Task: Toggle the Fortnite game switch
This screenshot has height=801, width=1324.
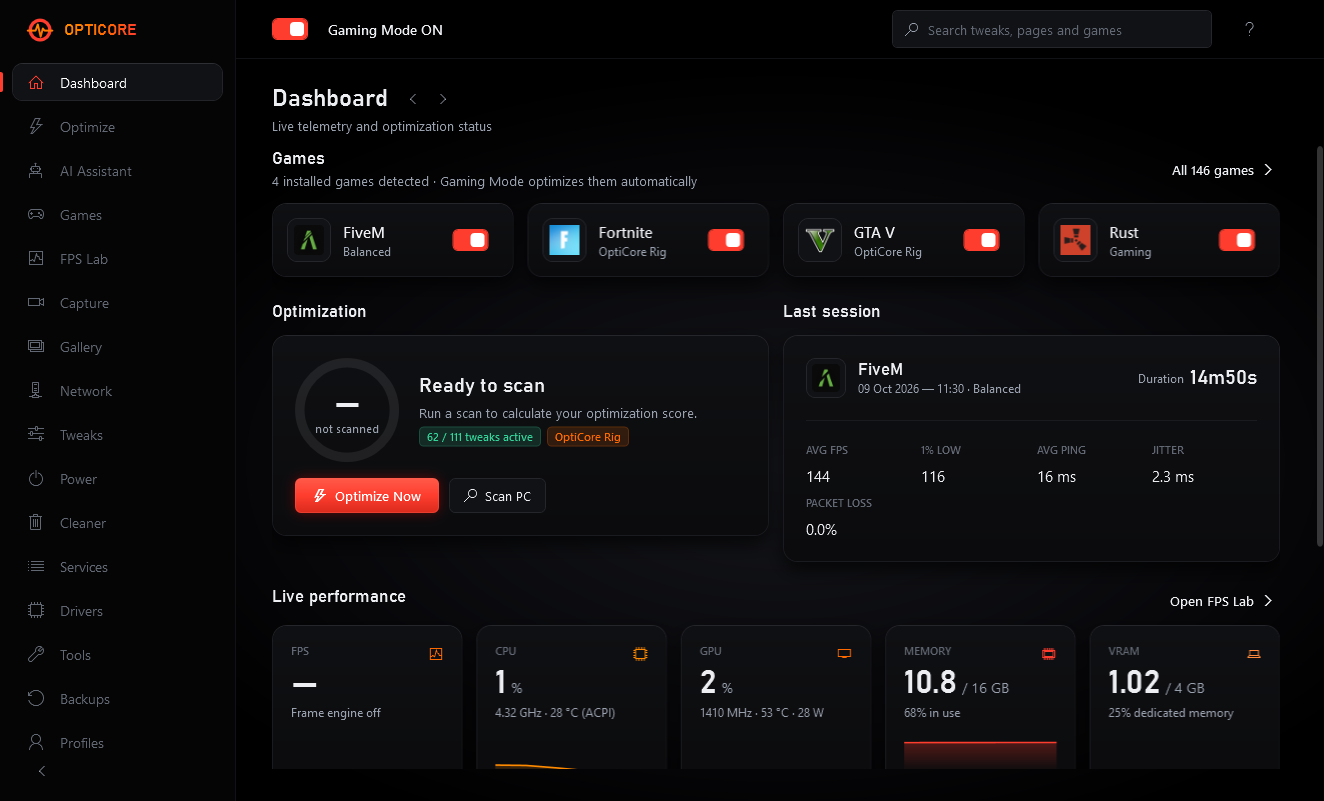Action: pos(726,240)
